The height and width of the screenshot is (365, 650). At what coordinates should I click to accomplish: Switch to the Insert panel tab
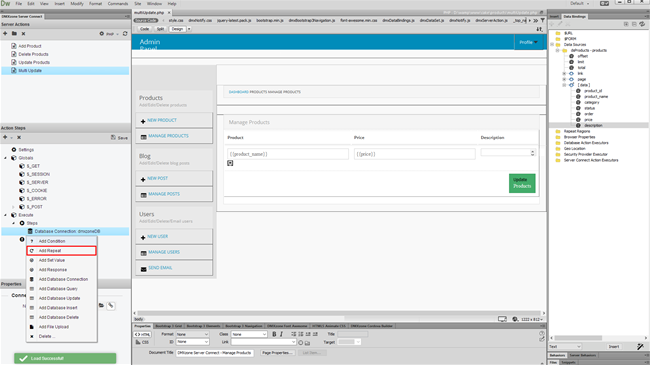click(554, 17)
